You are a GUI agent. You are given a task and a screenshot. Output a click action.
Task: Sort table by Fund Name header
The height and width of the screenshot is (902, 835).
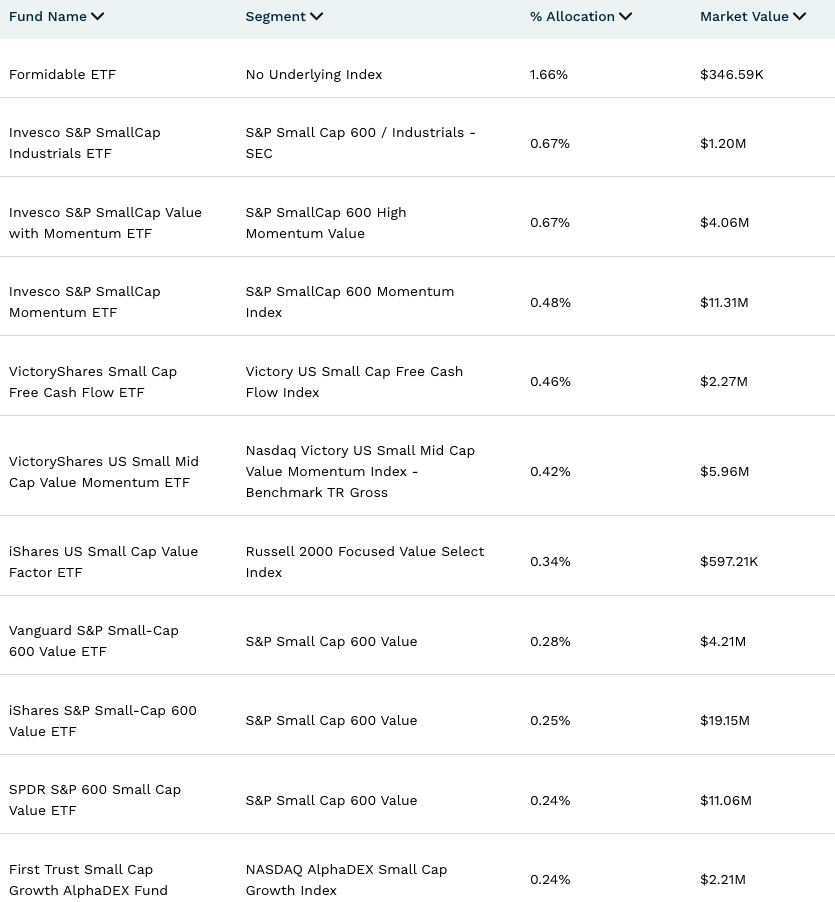pyautogui.click(x=48, y=17)
